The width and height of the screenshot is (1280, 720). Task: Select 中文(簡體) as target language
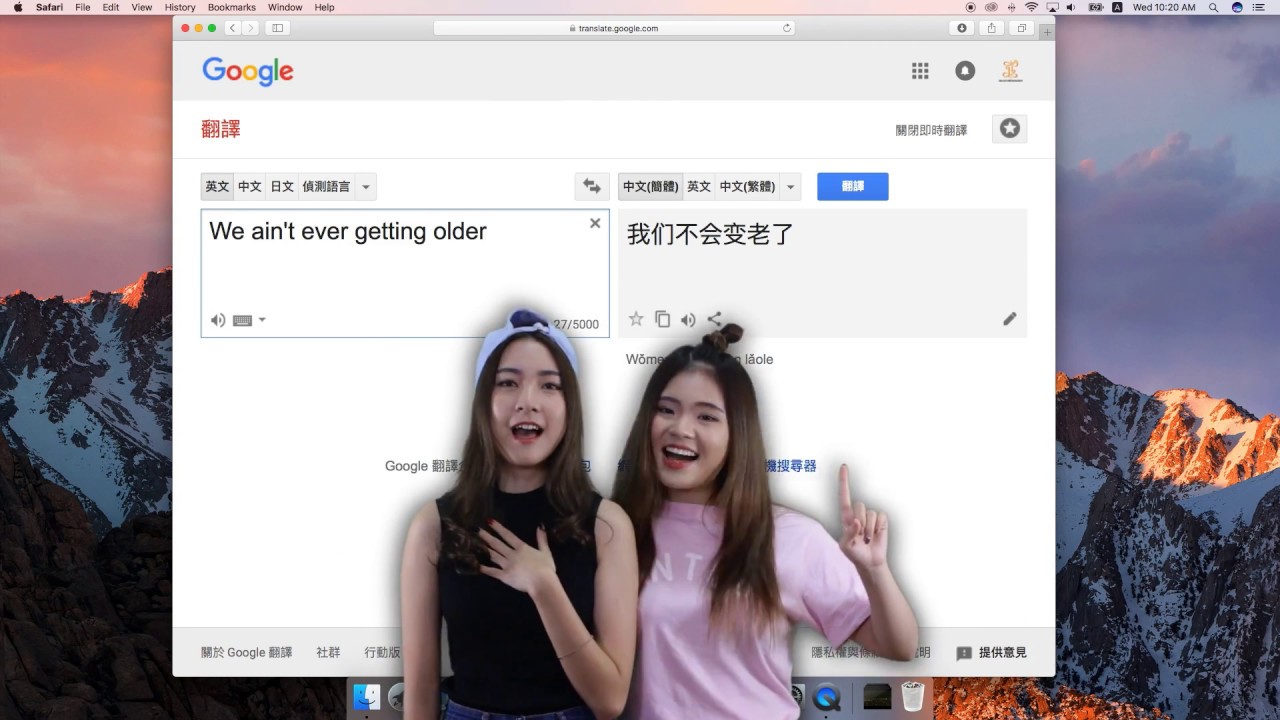coord(650,186)
